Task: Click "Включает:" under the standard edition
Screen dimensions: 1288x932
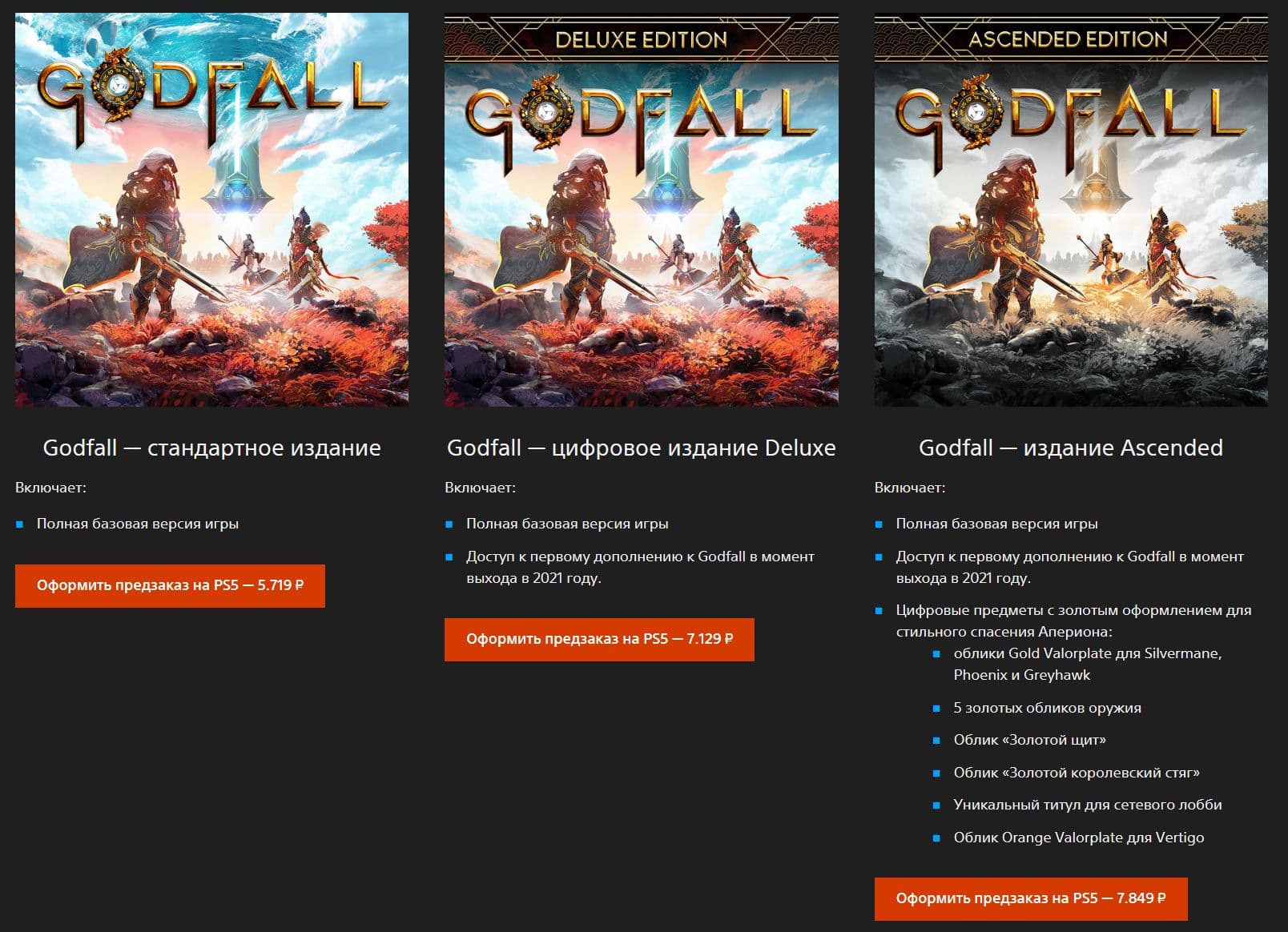Action: coord(50,488)
